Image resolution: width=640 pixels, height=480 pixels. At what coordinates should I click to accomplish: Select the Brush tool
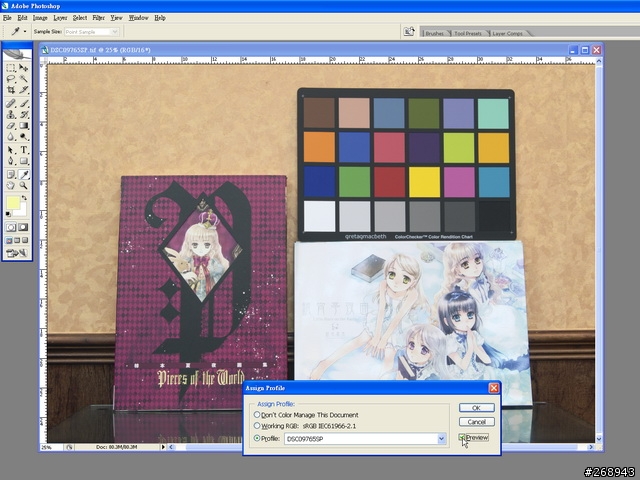coord(23,103)
